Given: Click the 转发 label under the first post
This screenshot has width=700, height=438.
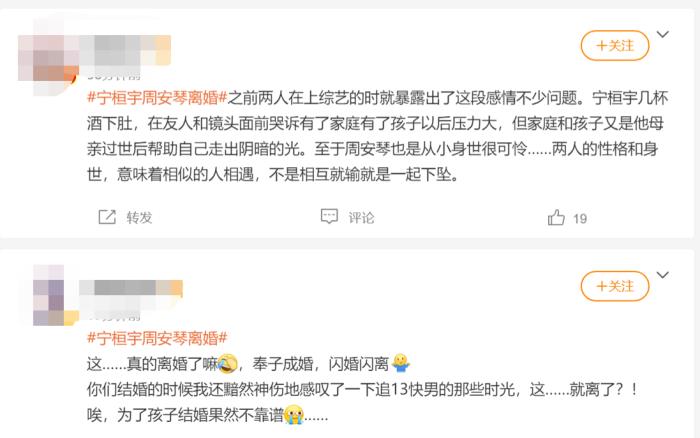Looking at the screenshot, I should [x=139, y=218].
